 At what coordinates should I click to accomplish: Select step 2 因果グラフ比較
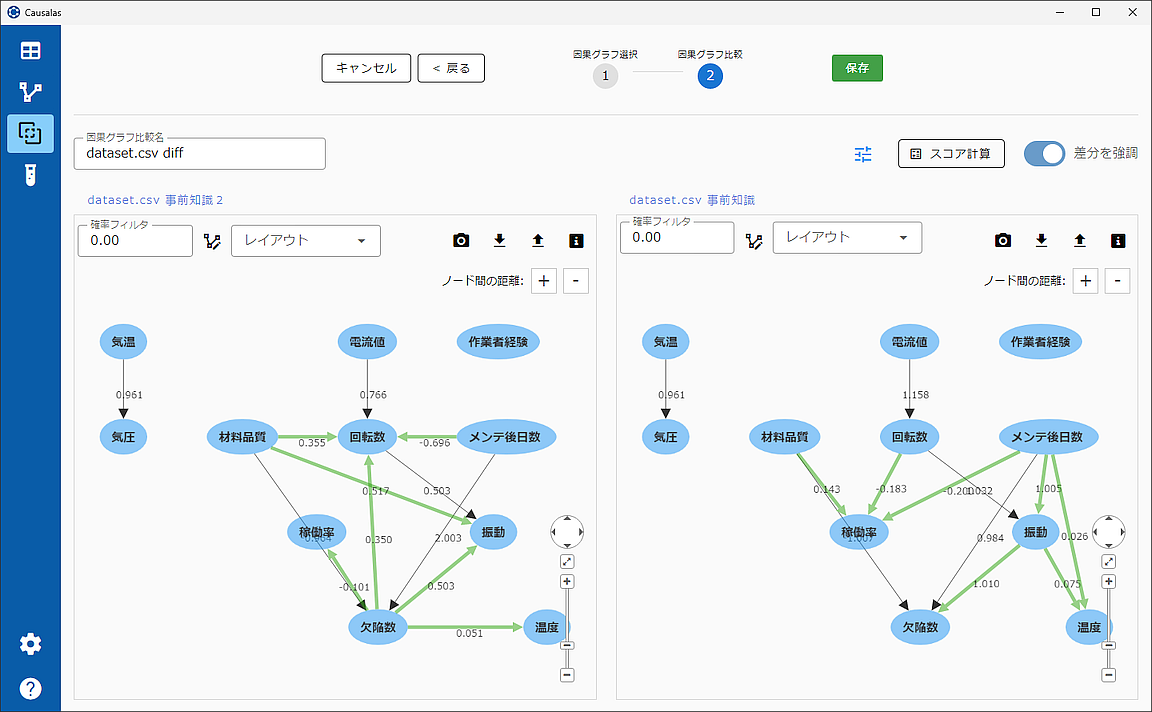click(710, 75)
